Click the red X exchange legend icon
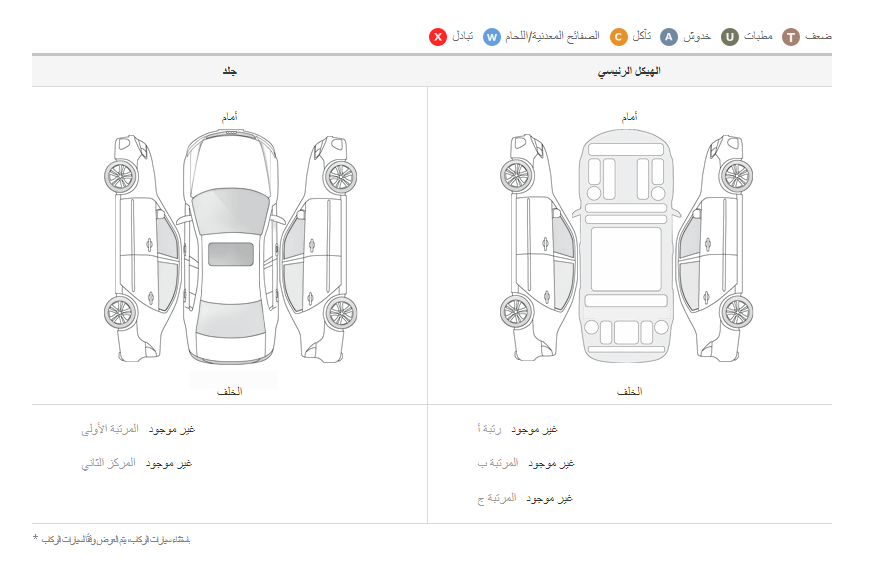The width and height of the screenshot is (871, 575). click(438, 37)
